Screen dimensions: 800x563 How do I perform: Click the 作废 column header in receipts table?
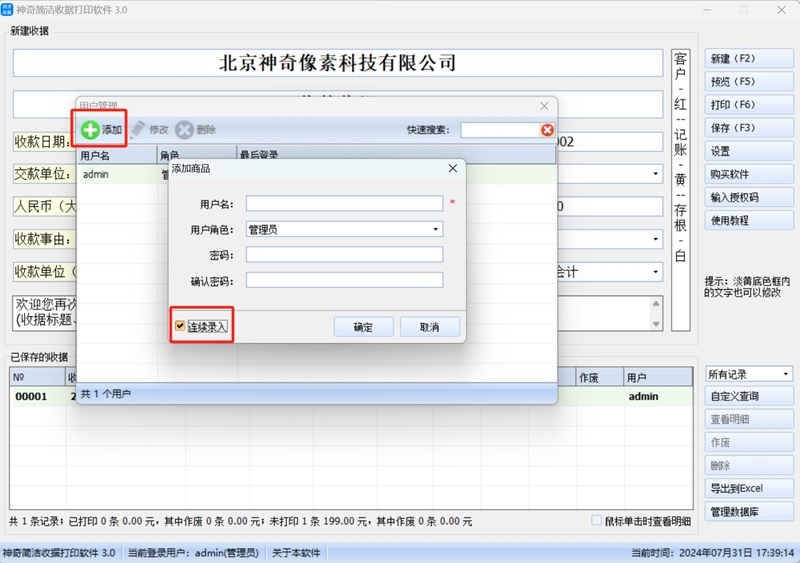[600, 377]
